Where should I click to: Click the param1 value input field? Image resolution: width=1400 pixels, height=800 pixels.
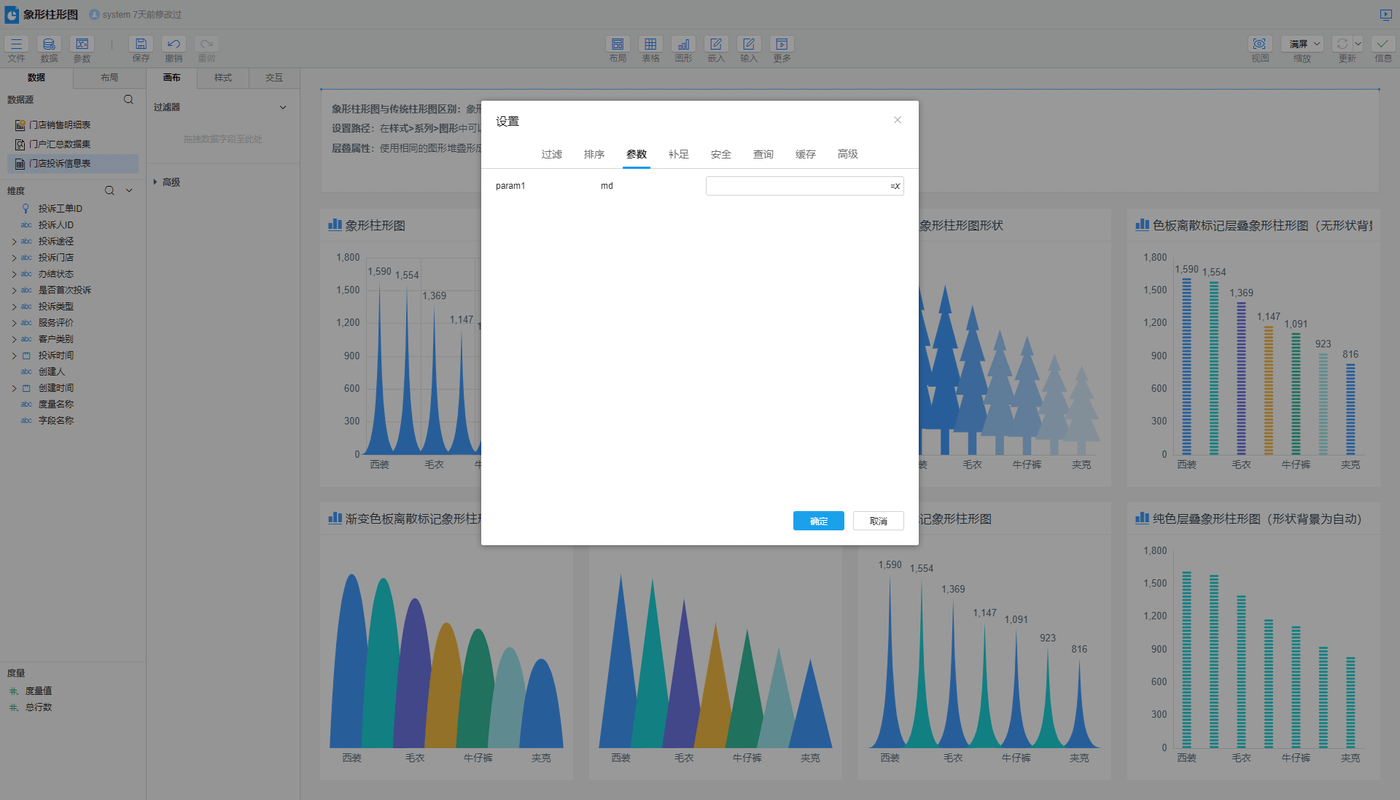[797, 186]
